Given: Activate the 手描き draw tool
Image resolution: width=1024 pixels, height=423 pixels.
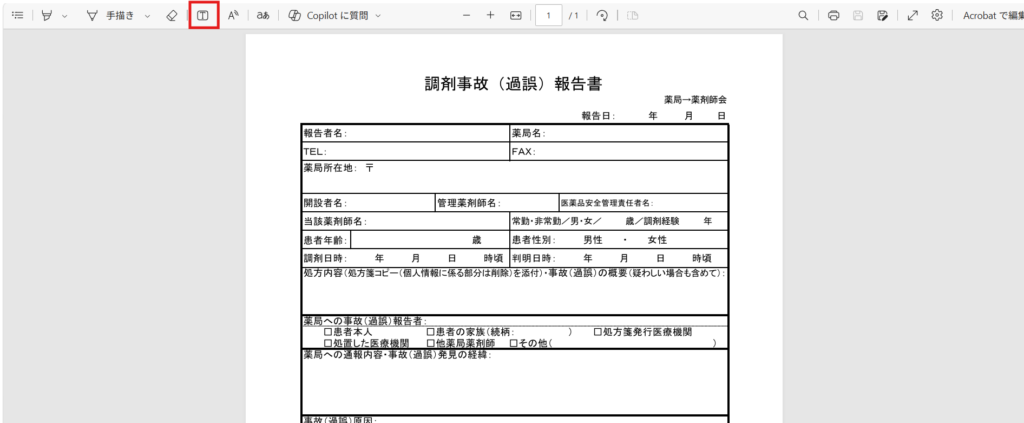Looking at the screenshot, I should click(x=110, y=16).
